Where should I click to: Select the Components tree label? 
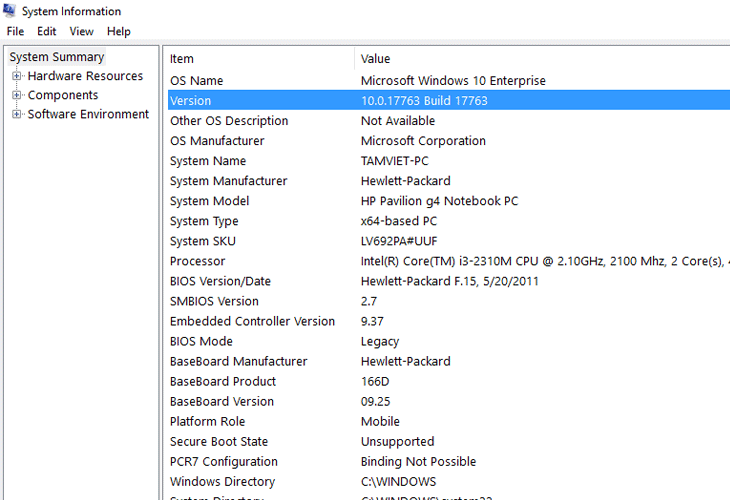63,95
